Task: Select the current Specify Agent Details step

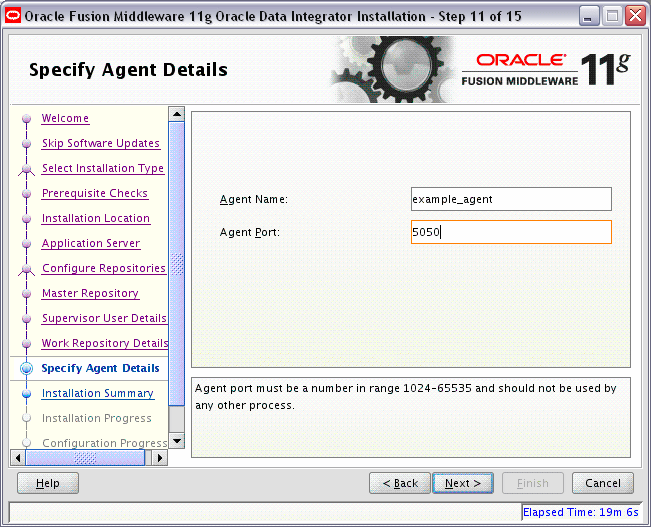Action: click(100, 368)
